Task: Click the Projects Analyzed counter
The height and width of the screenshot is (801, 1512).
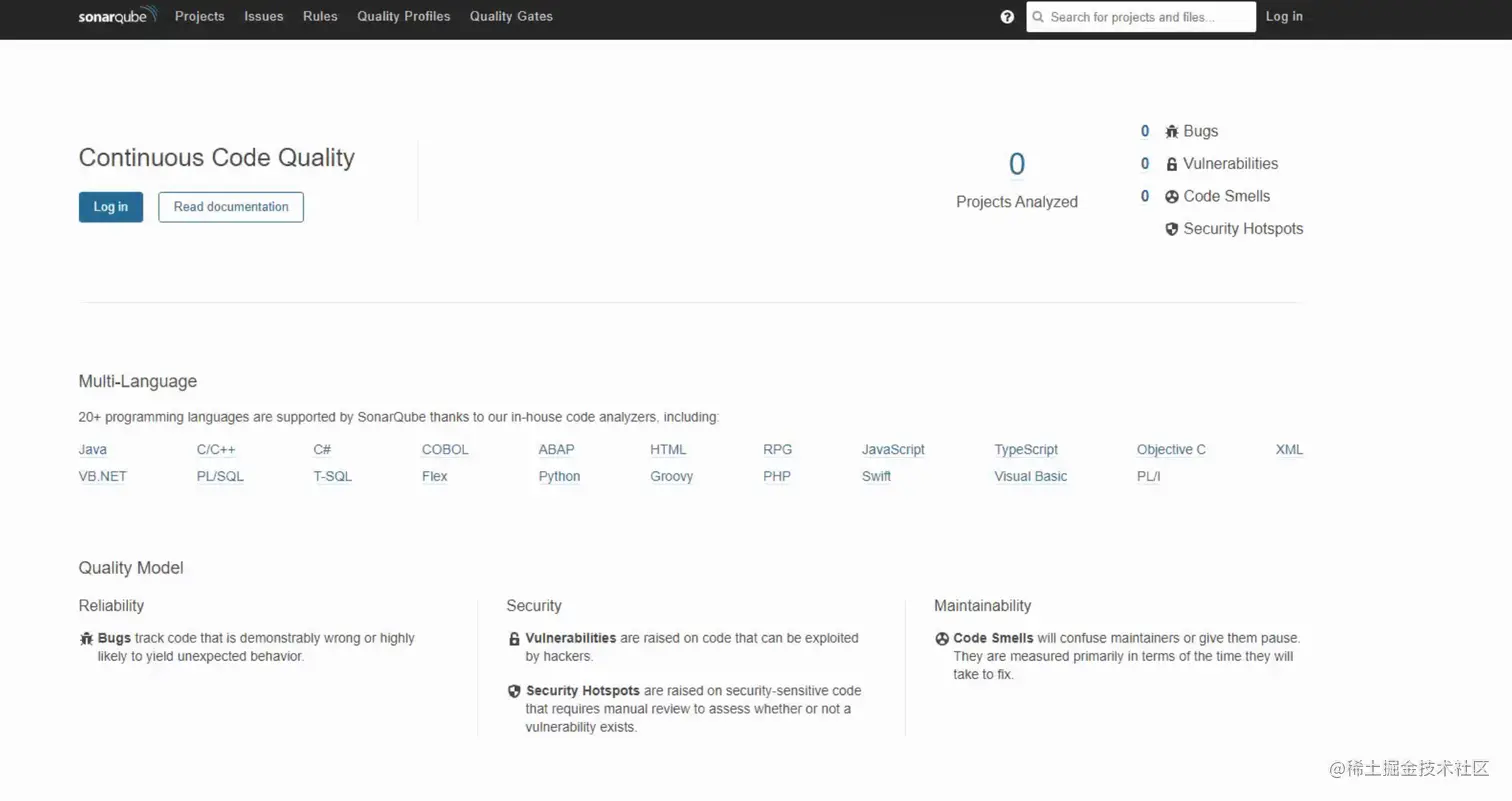Action: [1016, 163]
